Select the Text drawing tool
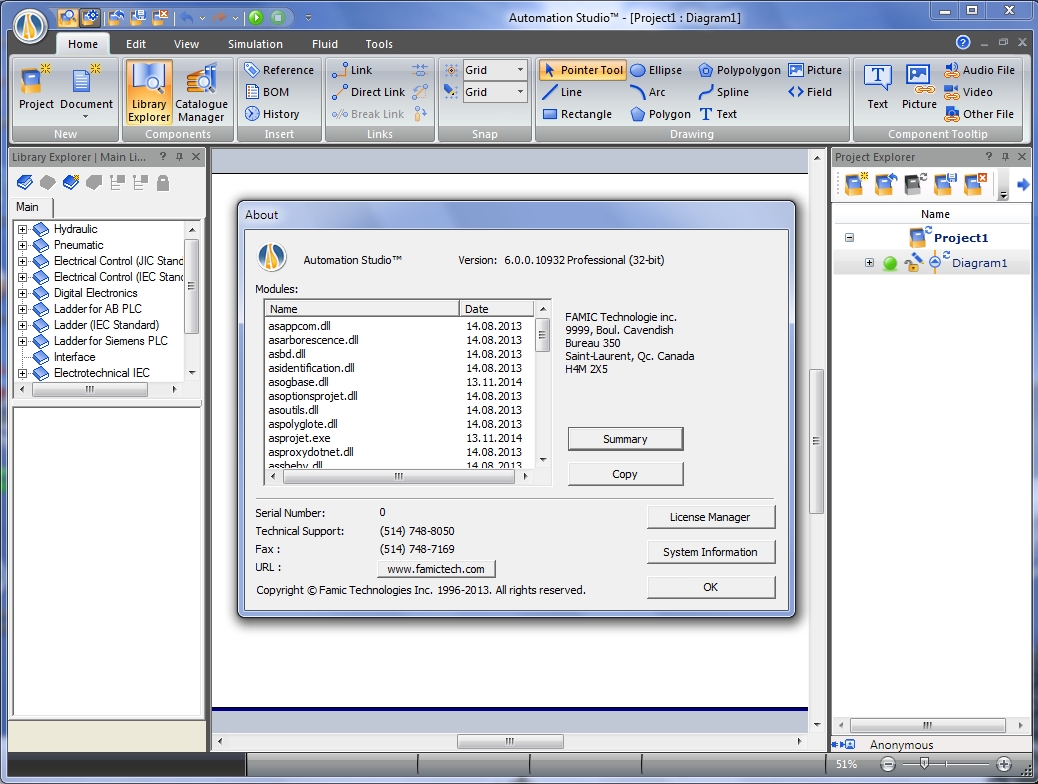 [x=718, y=114]
